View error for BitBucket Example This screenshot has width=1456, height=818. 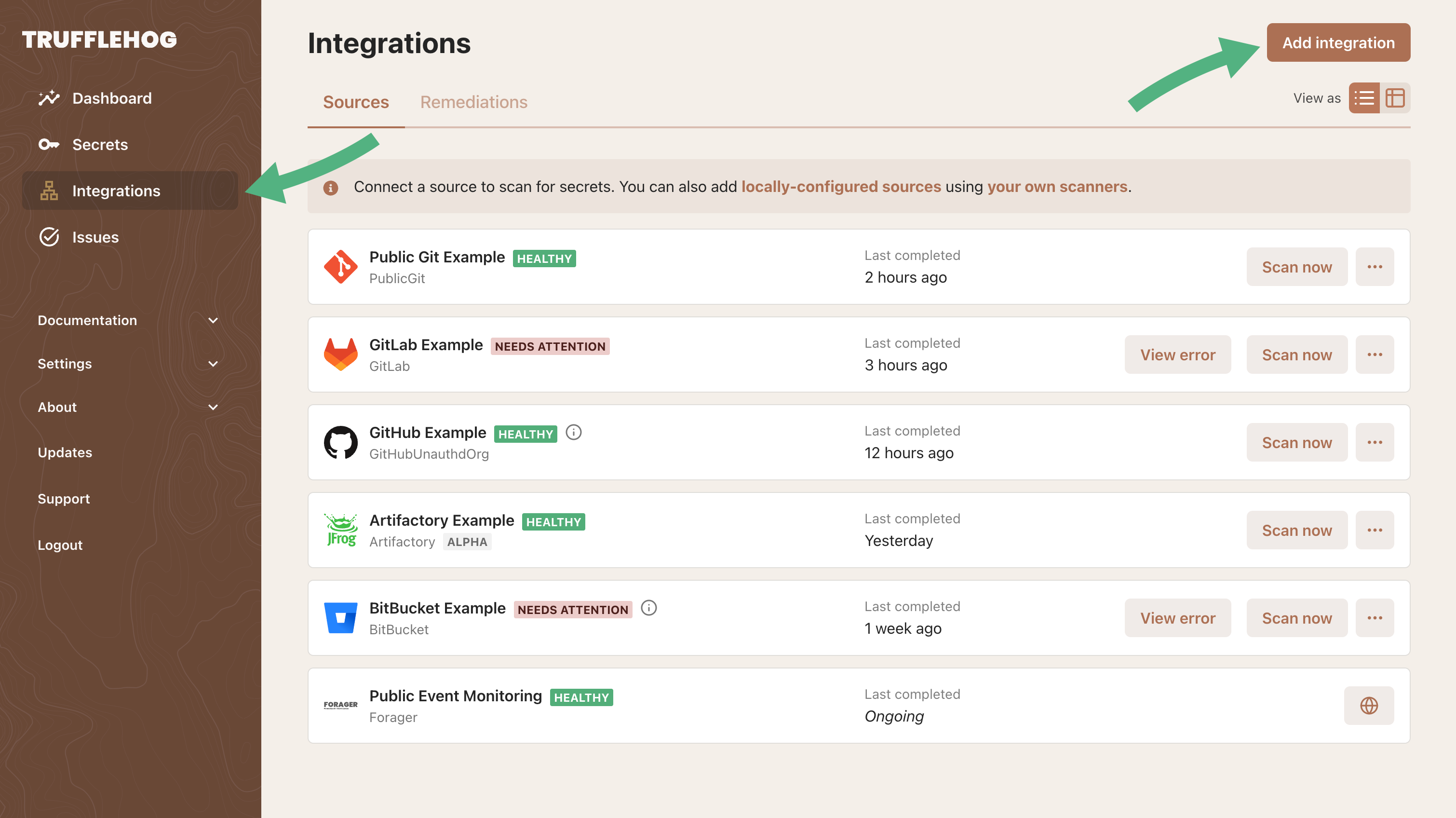1178,618
